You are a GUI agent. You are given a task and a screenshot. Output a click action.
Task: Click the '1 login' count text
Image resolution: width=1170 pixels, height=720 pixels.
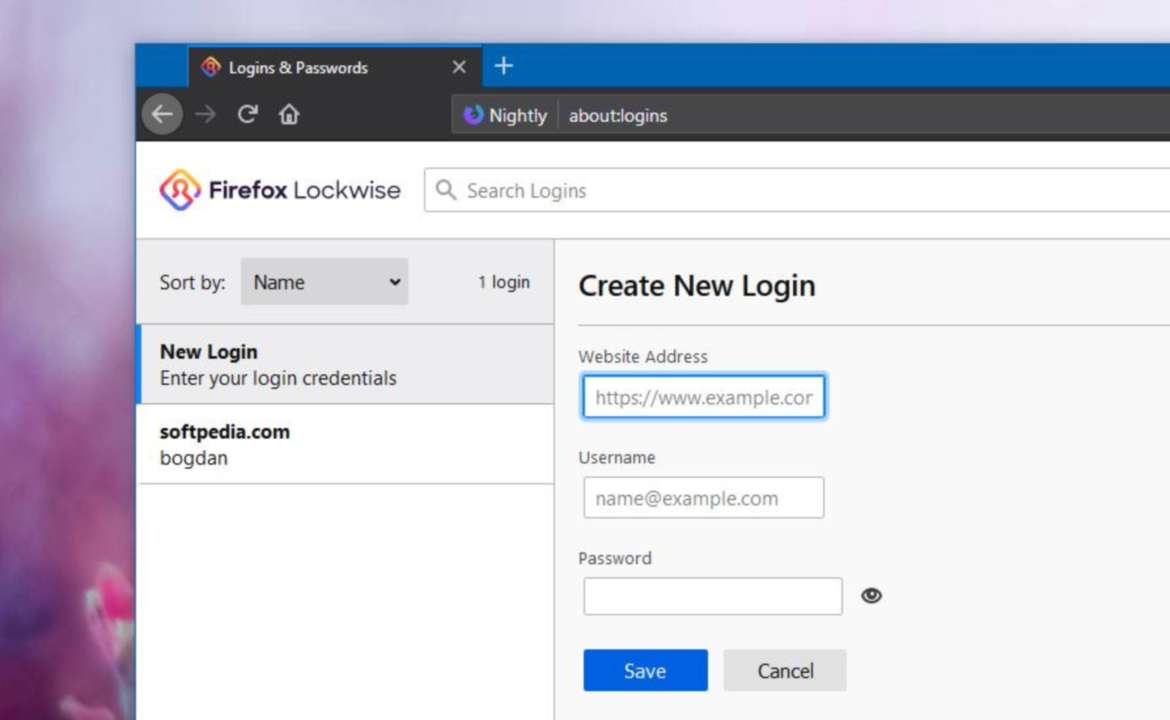point(504,282)
